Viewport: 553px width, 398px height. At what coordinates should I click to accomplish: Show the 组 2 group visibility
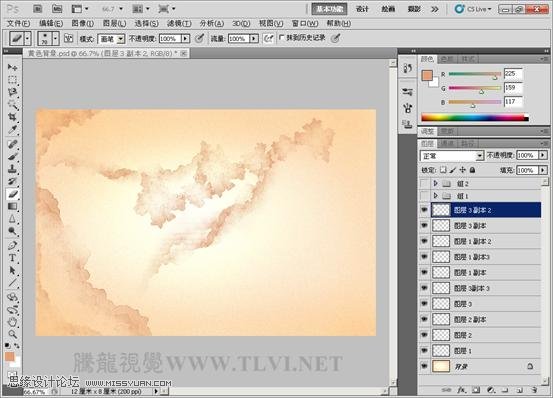(424, 183)
